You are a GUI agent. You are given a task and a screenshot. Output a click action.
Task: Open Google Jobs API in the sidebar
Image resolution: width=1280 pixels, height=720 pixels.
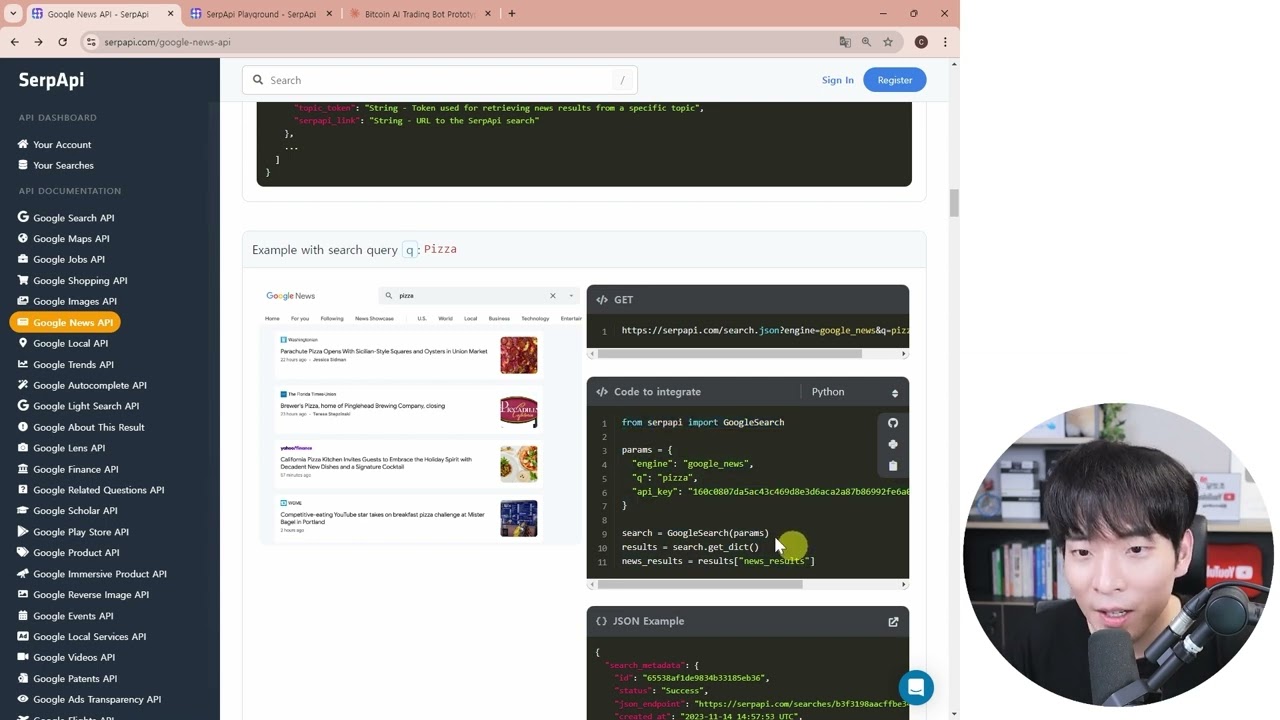[x=69, y=260]
